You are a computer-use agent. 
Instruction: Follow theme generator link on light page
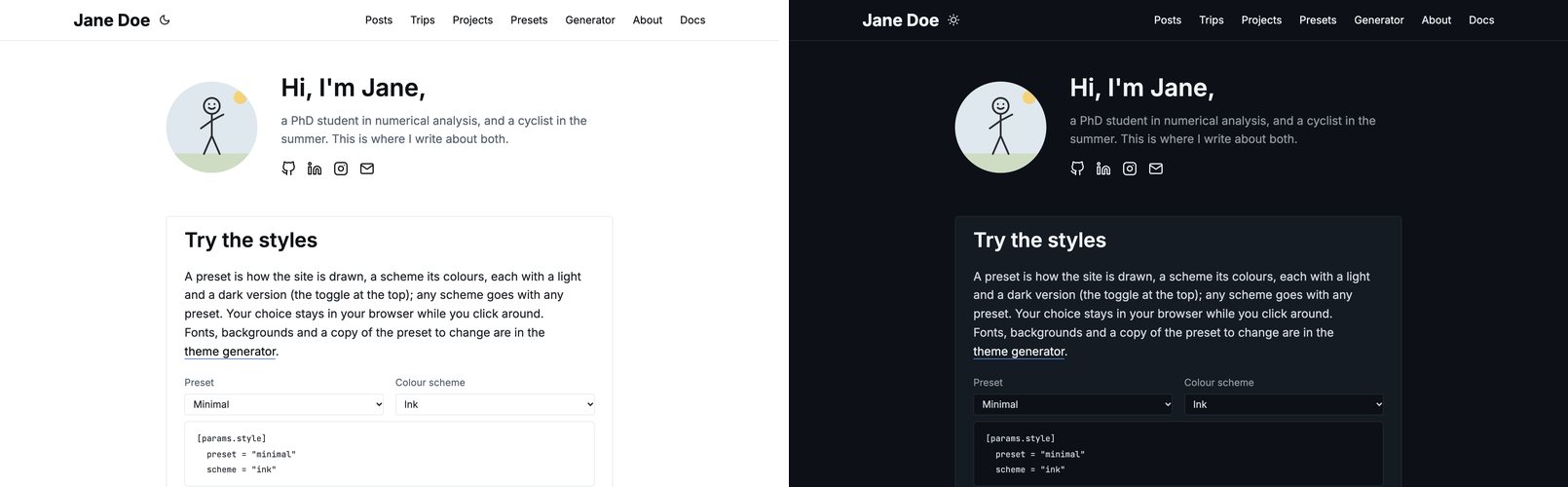point(230,352)
